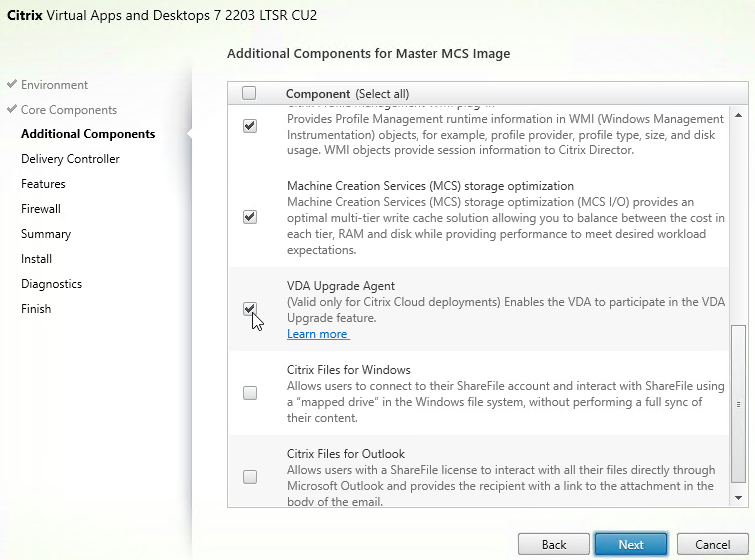Select Delivery Controller step in sidebar
The image size is (755, 560).
(x=70, y=159)
